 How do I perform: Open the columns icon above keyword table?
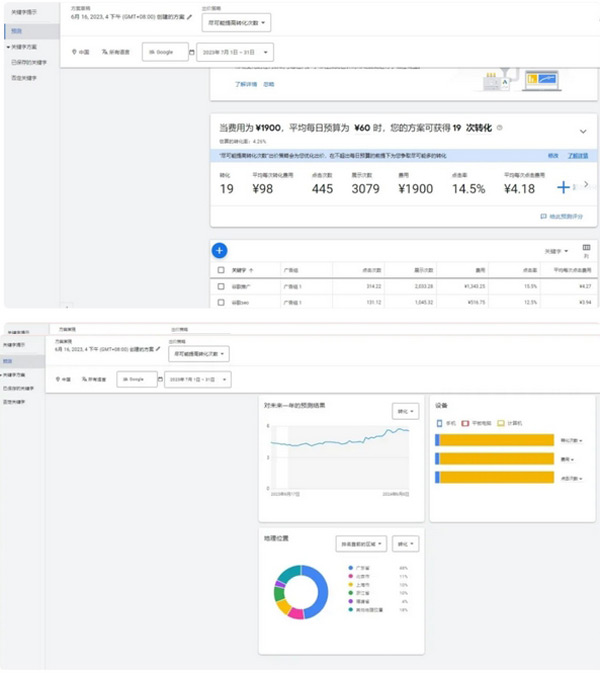(x=586, y=248)
